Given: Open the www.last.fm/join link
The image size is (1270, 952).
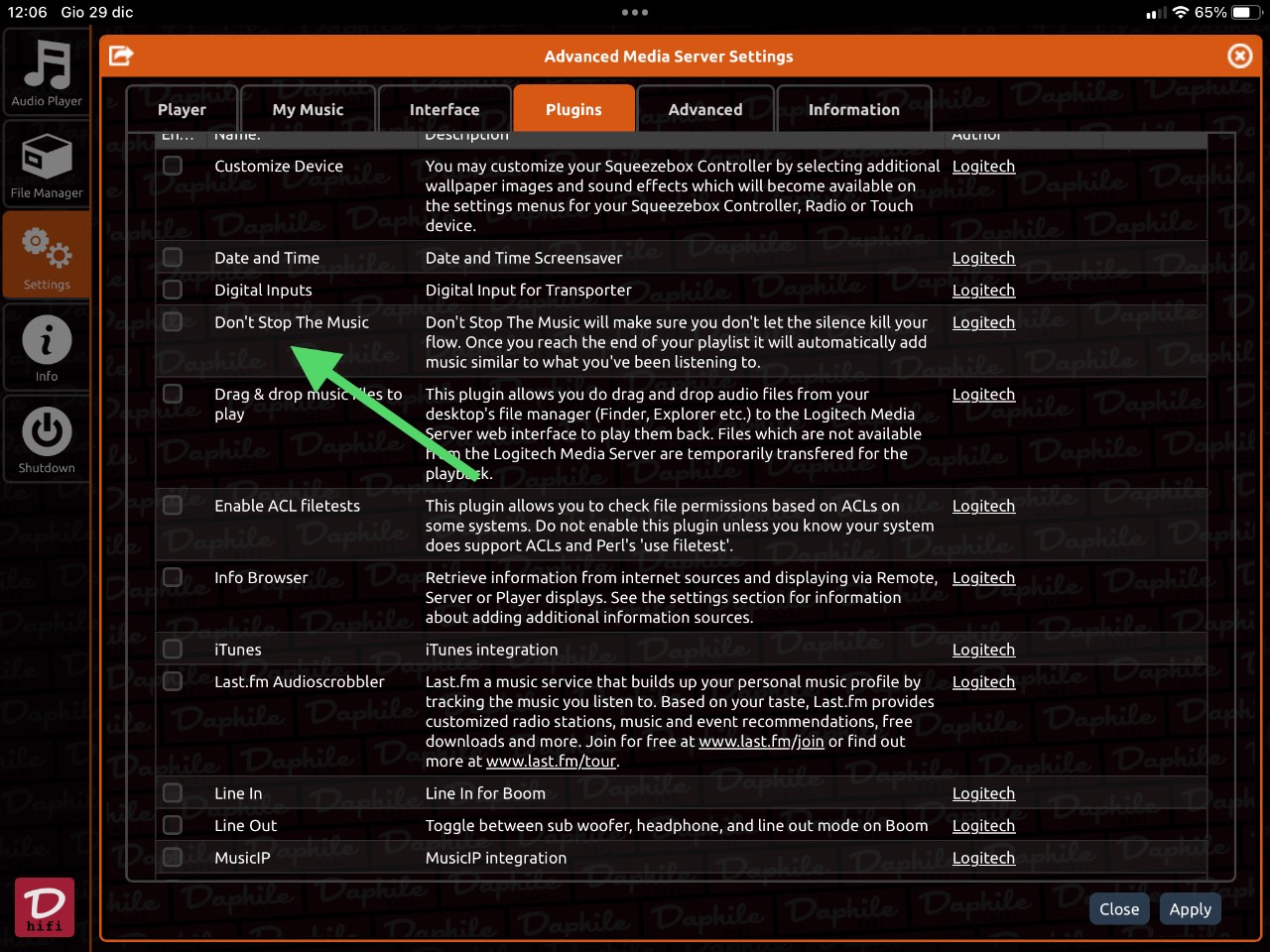Looking at the screenshot, I should coord(761,742).
